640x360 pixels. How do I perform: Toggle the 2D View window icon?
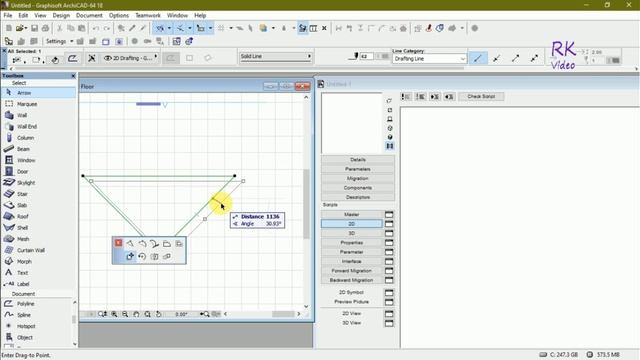(389, 313)
